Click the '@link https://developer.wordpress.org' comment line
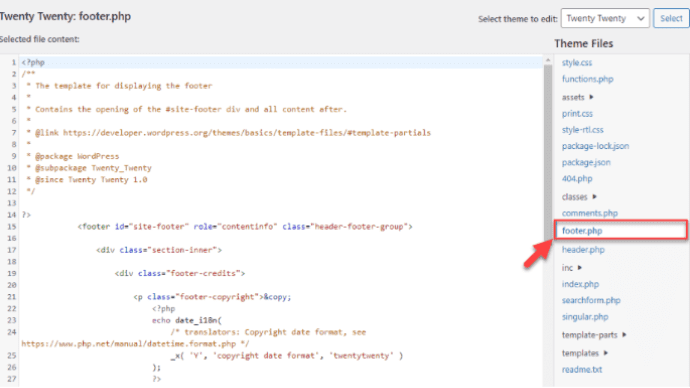Viewport: 690px width, 388px height. pos(228,133)
